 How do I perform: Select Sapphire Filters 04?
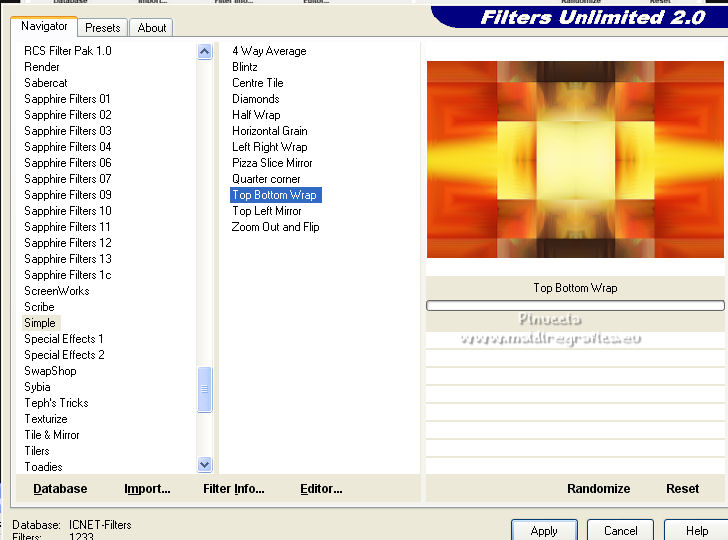click(x=68, y=147)
